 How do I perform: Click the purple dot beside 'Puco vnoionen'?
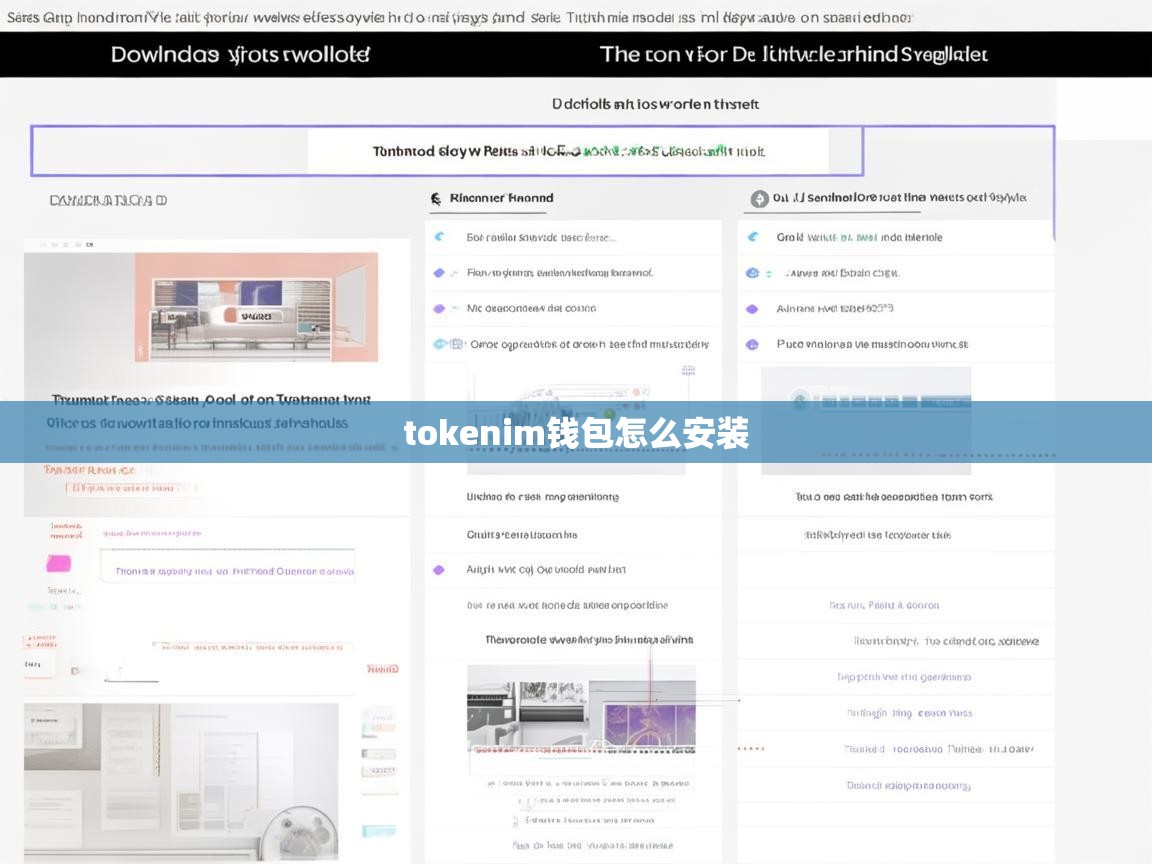coord(752,344)
